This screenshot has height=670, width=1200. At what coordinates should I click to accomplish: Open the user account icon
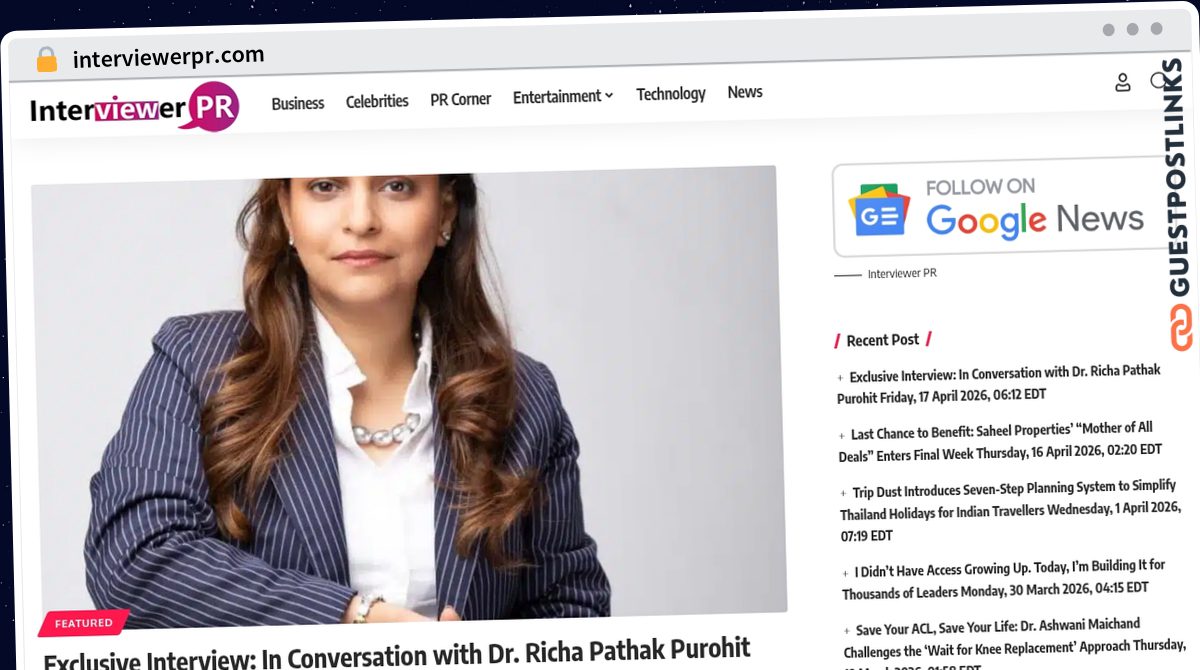pyautogui.click(x=1123, y=83)
